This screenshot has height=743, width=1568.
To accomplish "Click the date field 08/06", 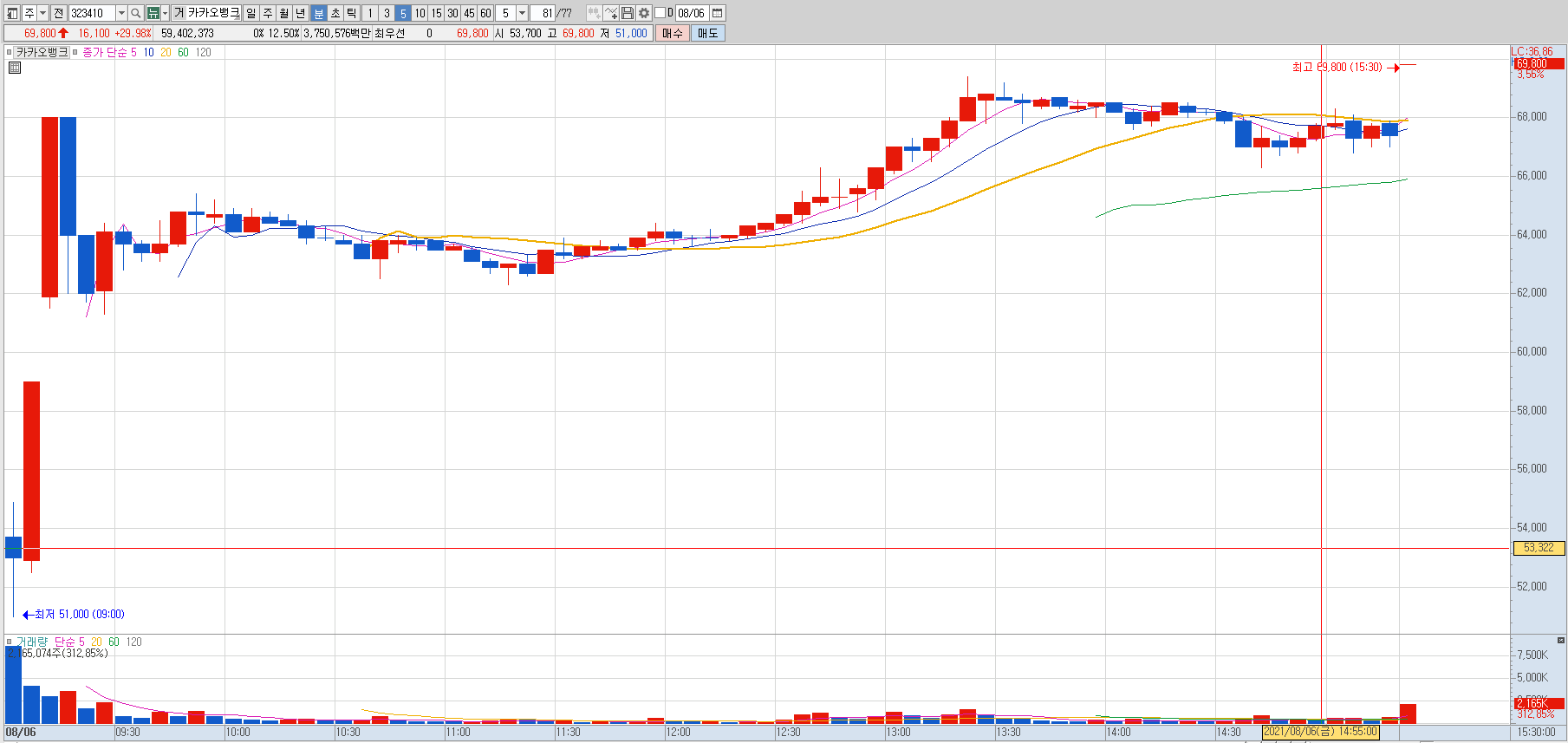I will 693,13.
